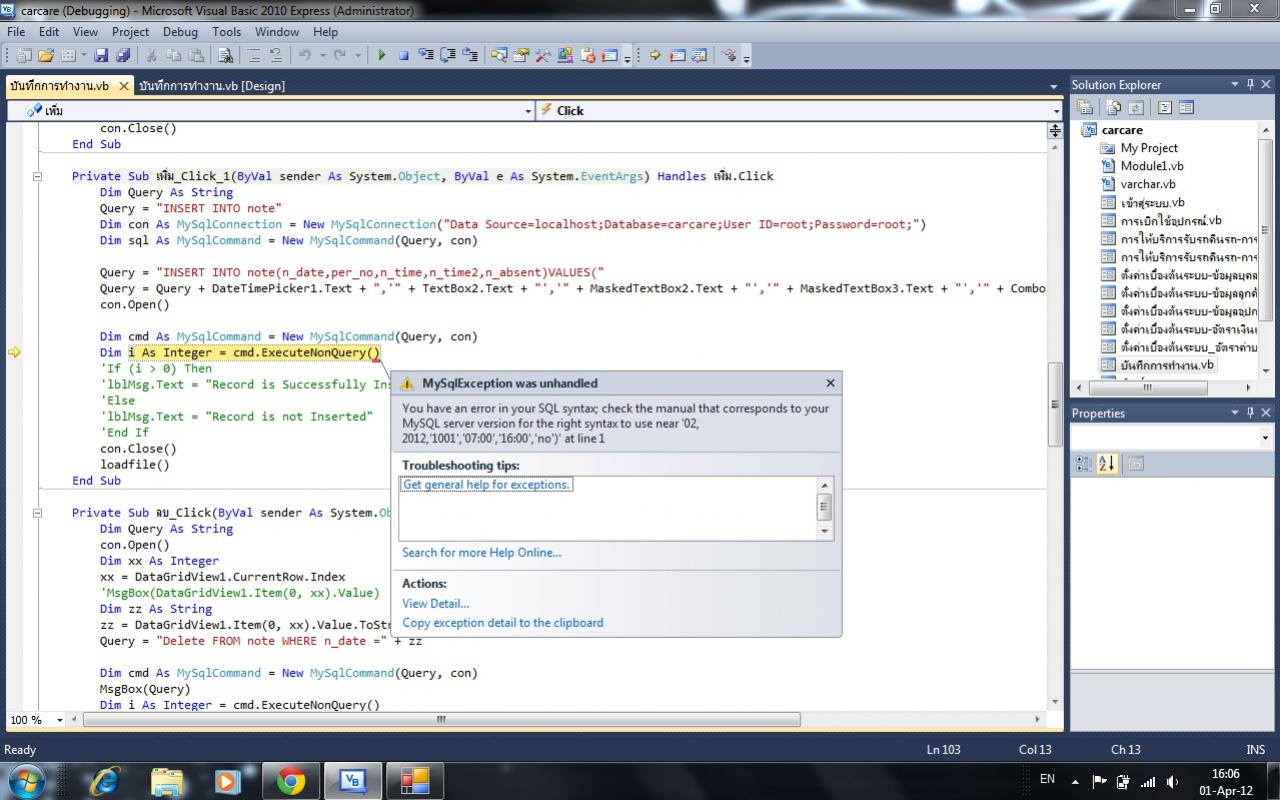Click Copy exception detail to the clipboard
The height and width of the screenshot is (800, 1280).
pyautogui.click(x=502, y=622)
